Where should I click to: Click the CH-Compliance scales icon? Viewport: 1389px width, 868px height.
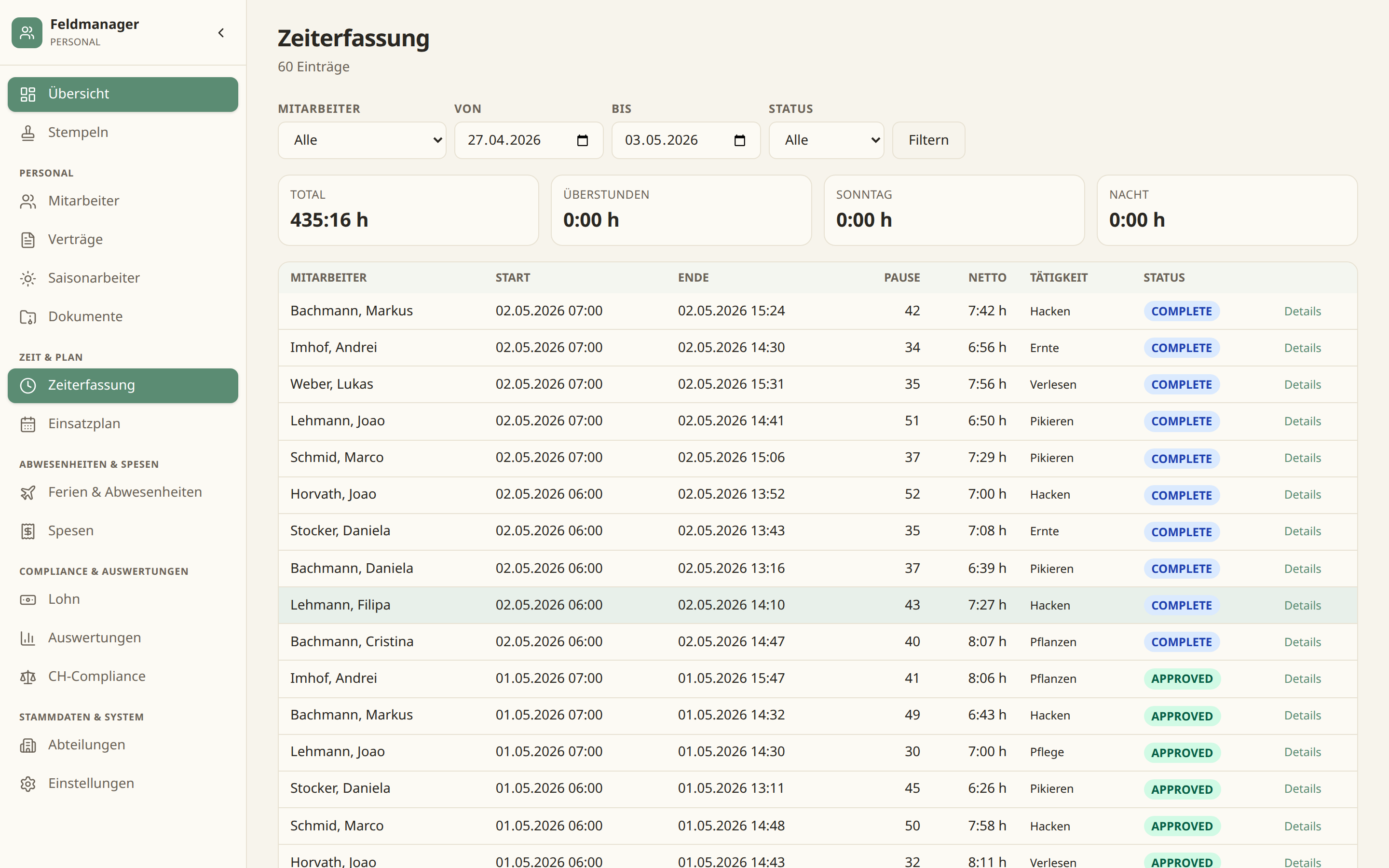[27, 677]
